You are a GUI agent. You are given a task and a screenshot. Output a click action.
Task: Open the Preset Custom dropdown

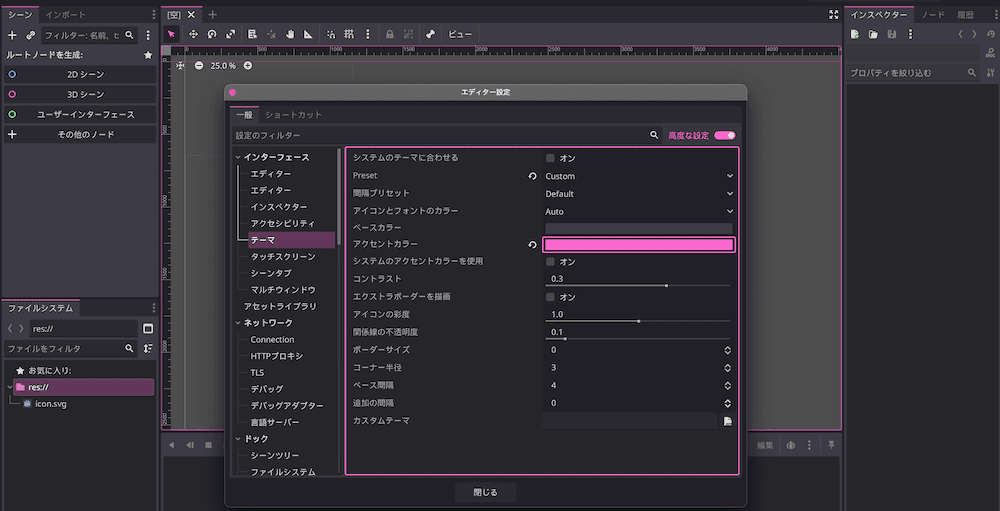coord(639,176)
